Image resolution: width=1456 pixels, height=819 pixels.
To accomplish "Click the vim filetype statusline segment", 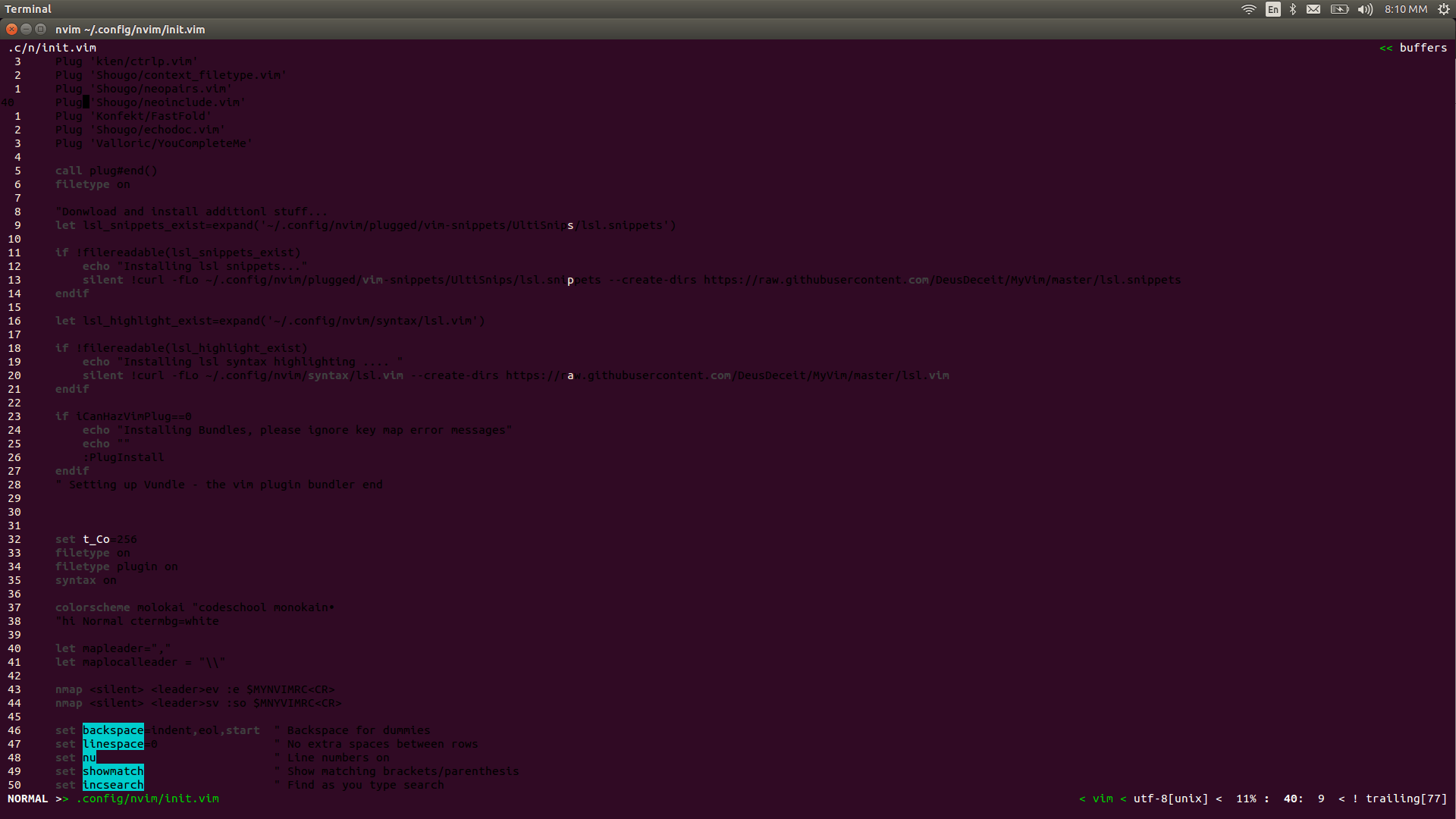I will click(x=1103, y=799).
